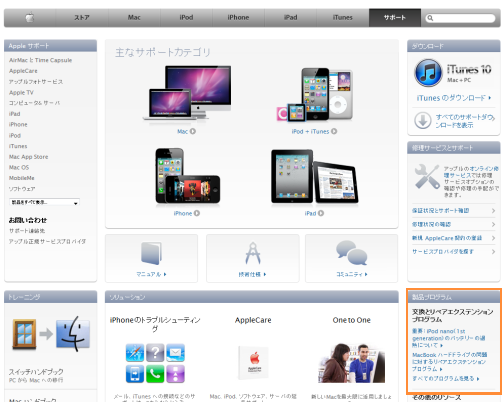Open the iPad navigation tab
Screen dimensions: 504x402
(x=290, y=18)
